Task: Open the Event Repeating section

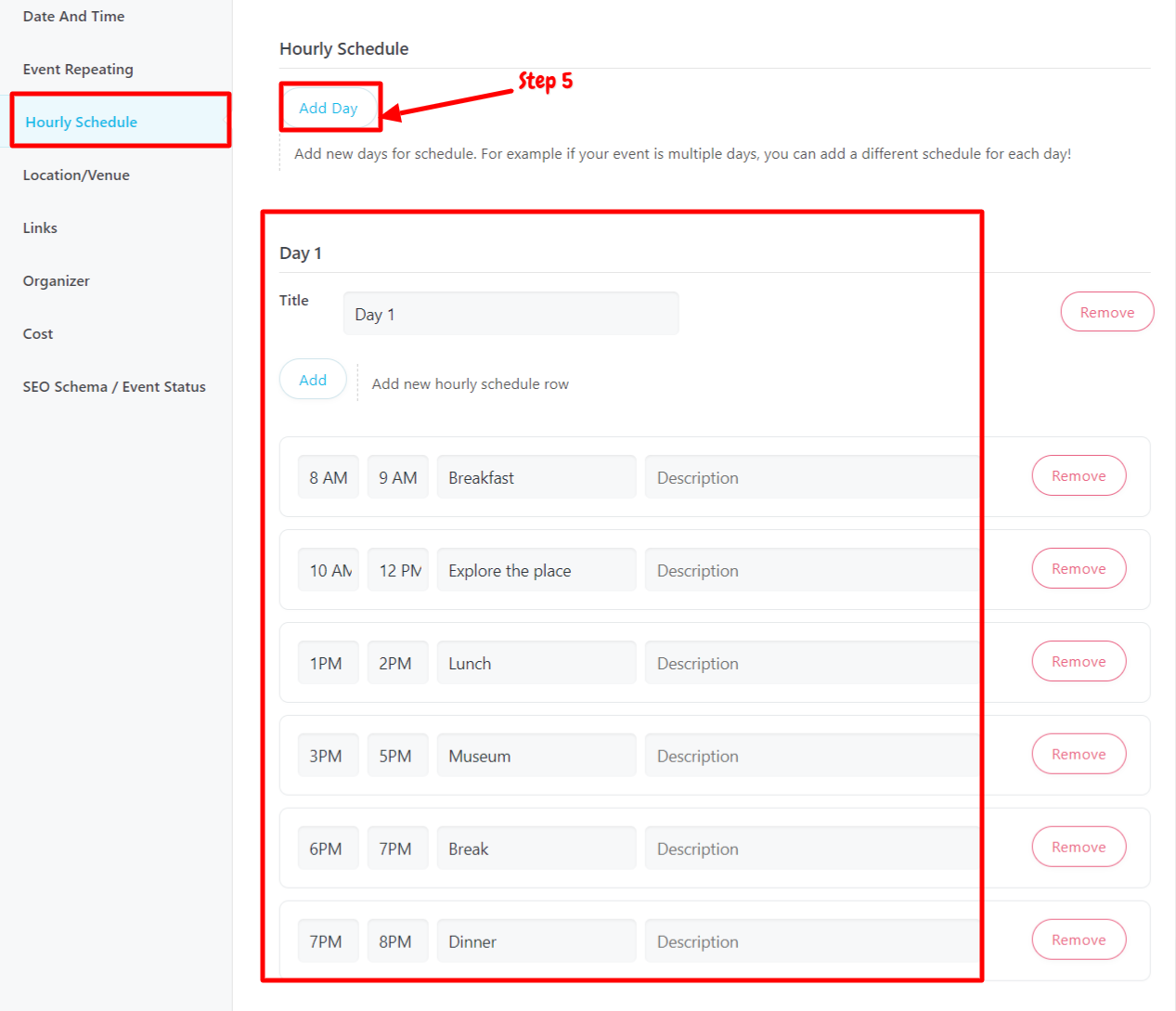Action: click(x=78, y=70)
